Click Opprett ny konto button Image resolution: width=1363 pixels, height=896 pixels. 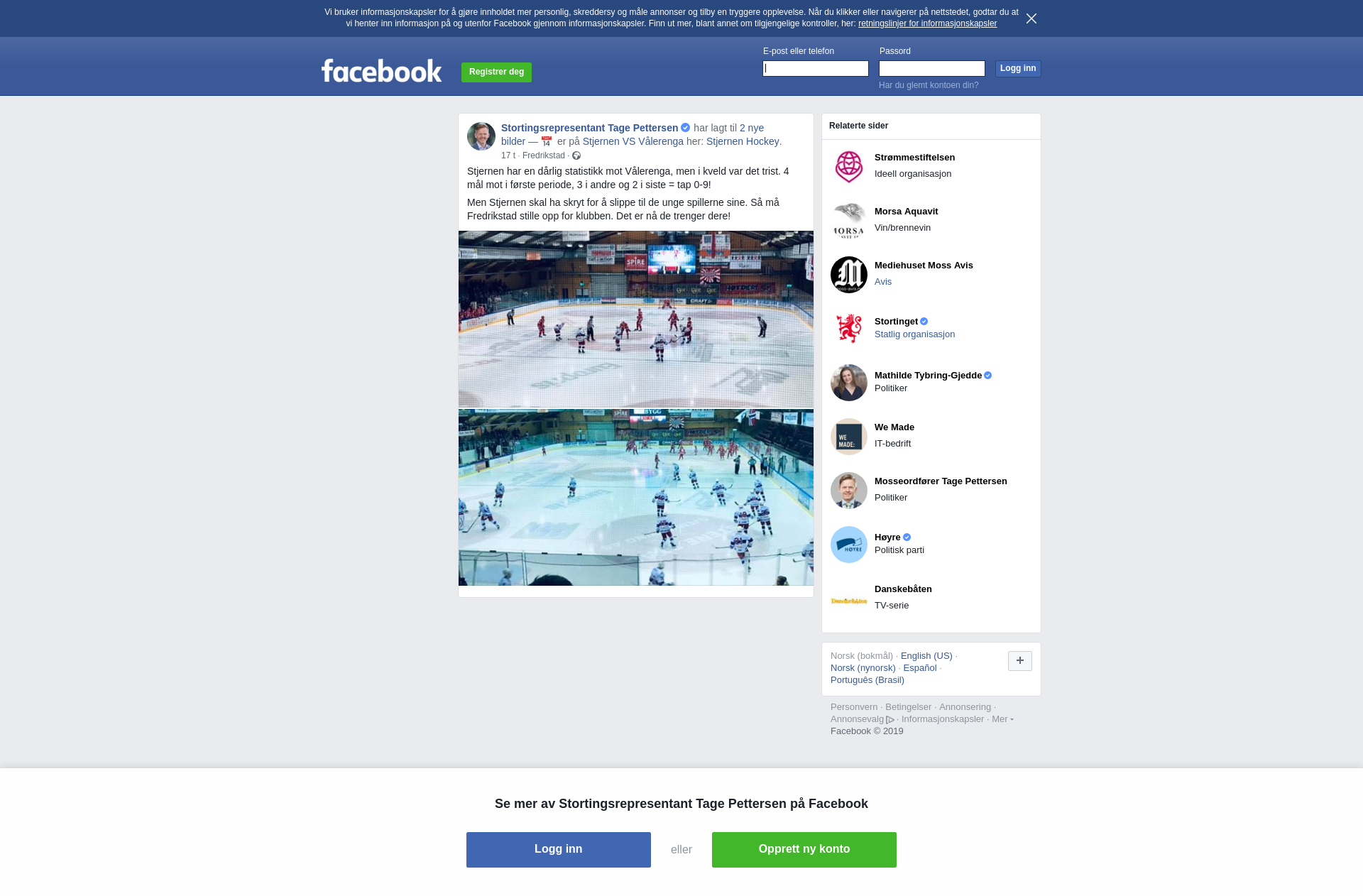[x=804, y=850]
